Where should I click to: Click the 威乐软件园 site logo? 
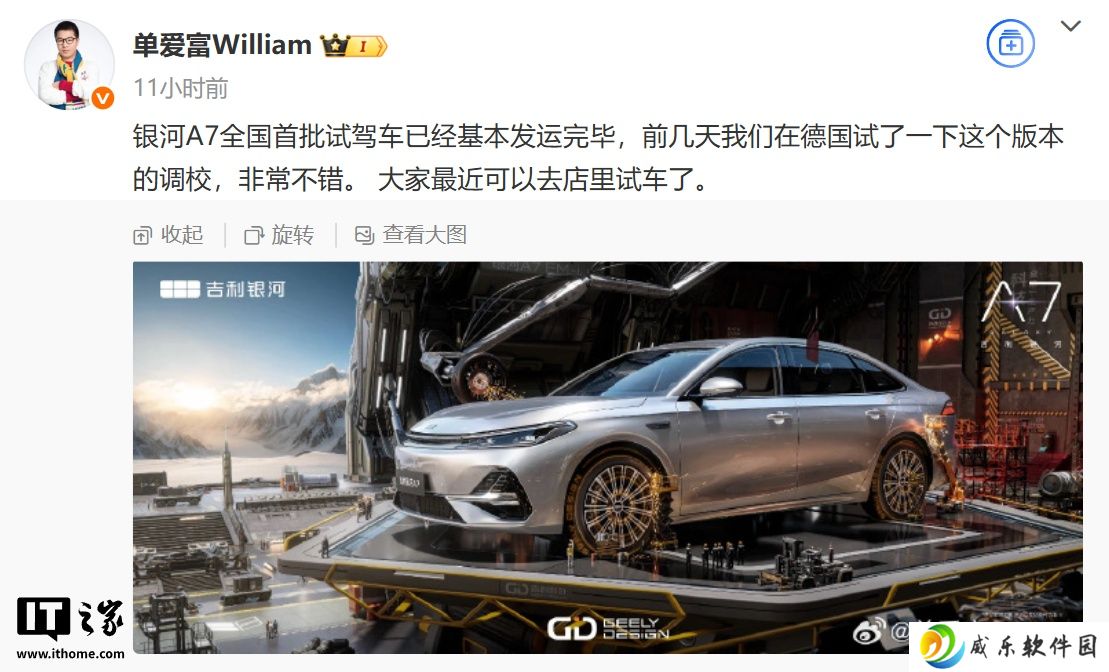click(x=1009, y=647)
